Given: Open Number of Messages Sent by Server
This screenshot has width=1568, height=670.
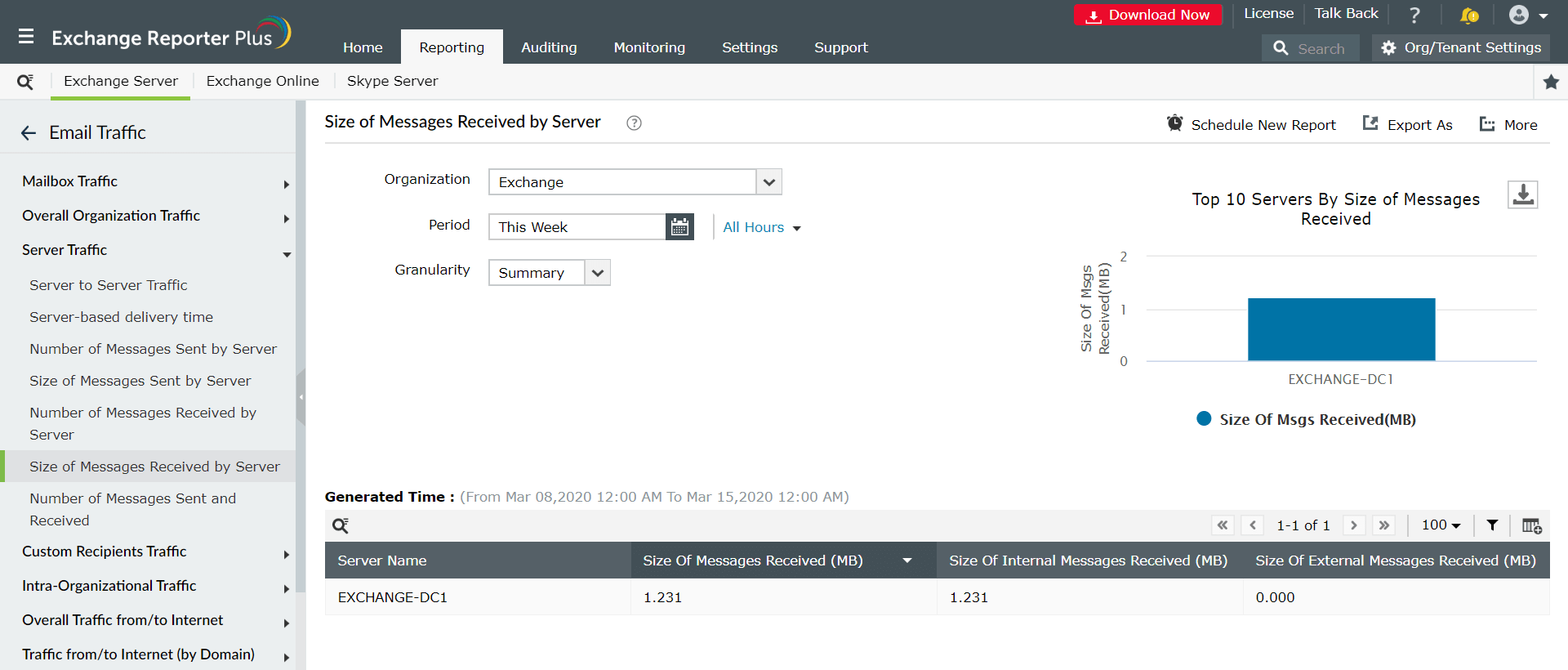Looking at the screenshot, I should click(x=154, y=349).
